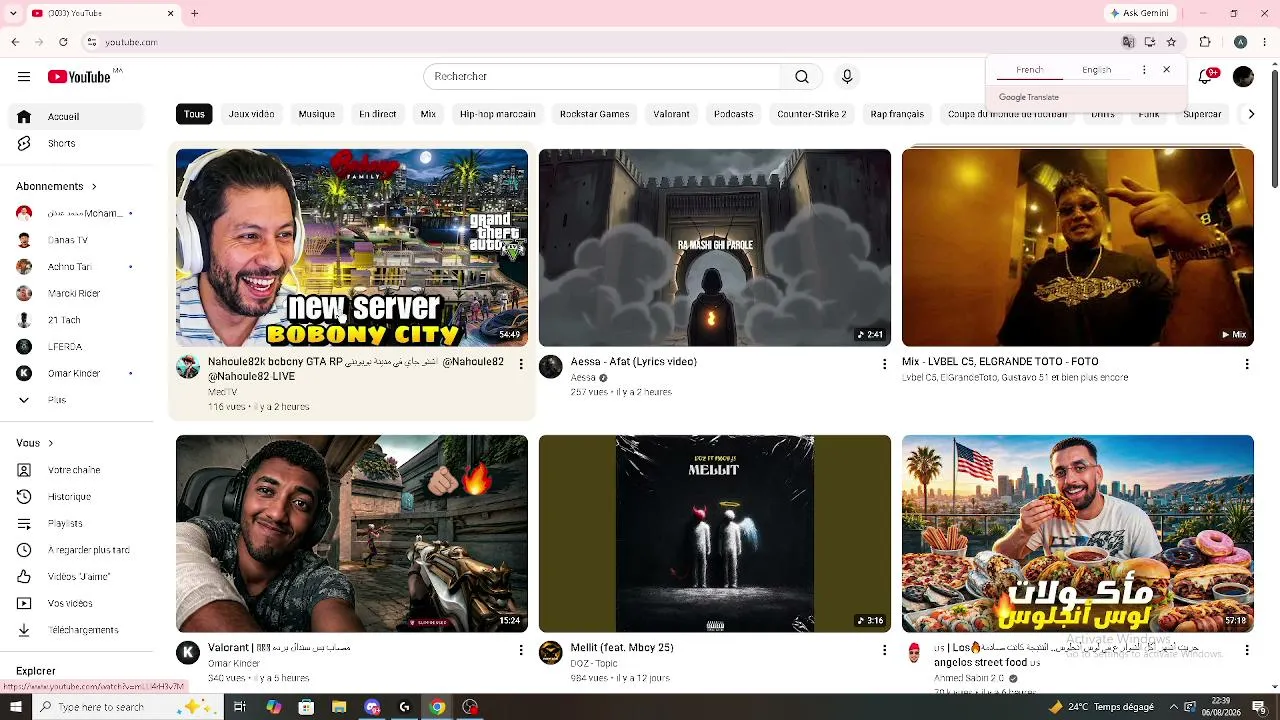Open options menu for Mellit video
This screenshot has width=1280, height=720.
(x=884, y=650)
